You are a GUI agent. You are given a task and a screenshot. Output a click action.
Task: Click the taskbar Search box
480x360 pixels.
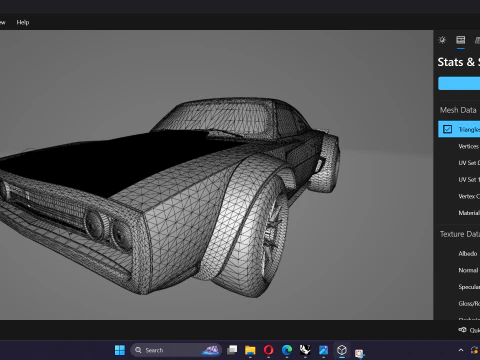click(176, 350)
